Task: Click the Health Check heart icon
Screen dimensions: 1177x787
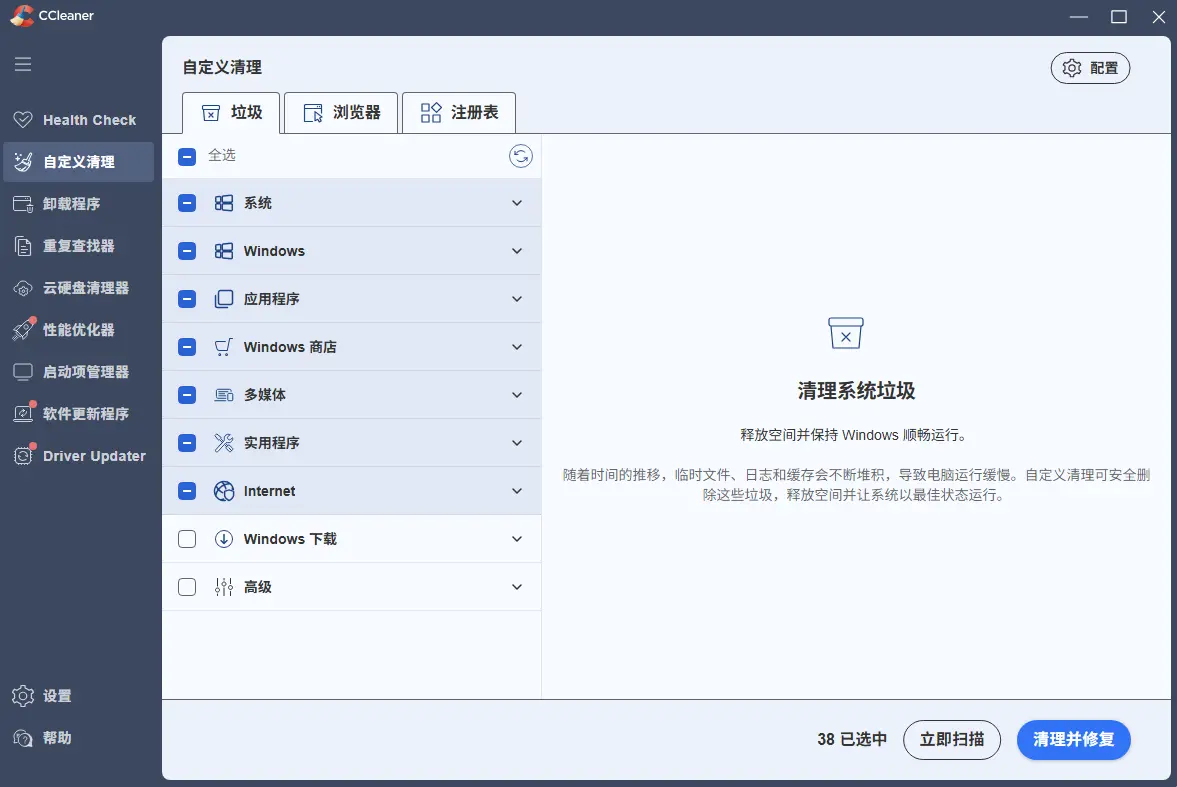Action: 23,119
